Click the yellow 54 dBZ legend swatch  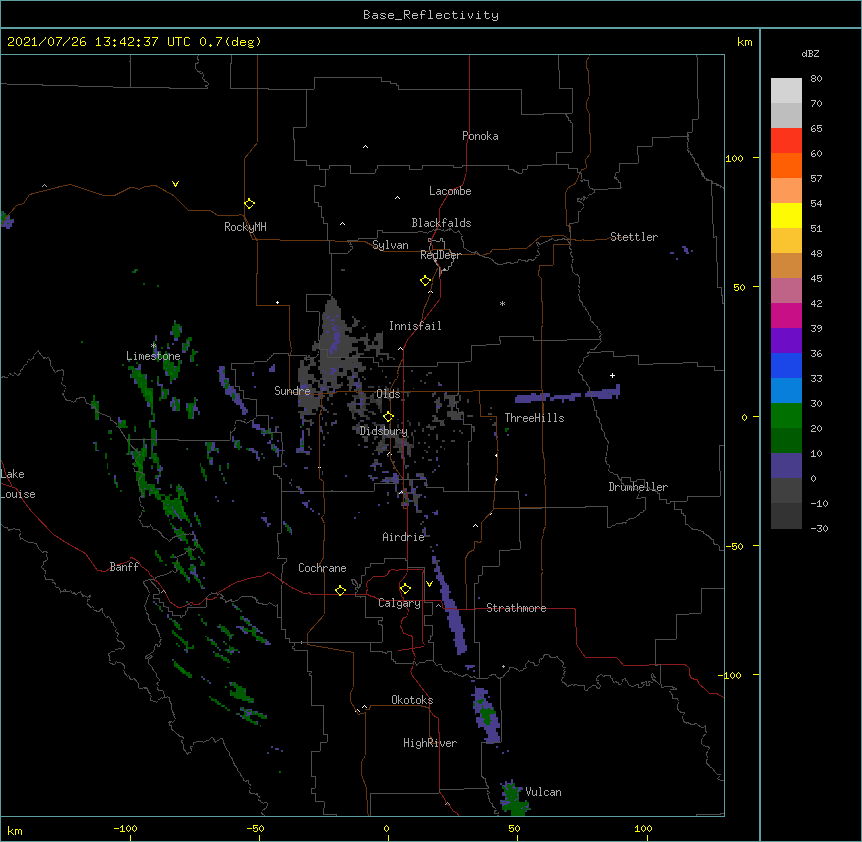(x=786, y=215)
